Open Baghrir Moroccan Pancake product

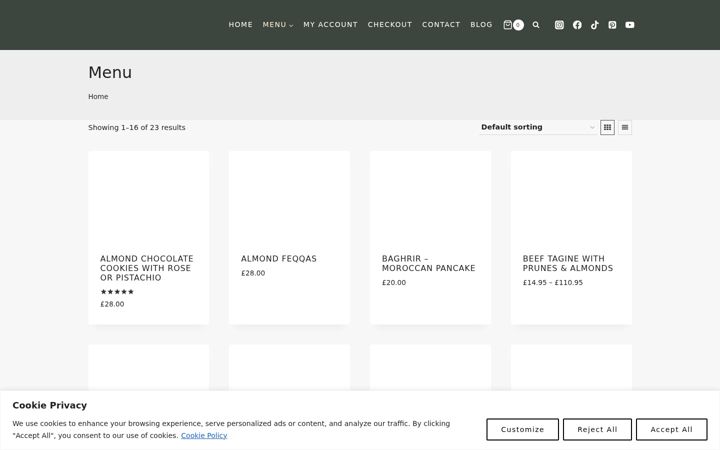(428, 264)
